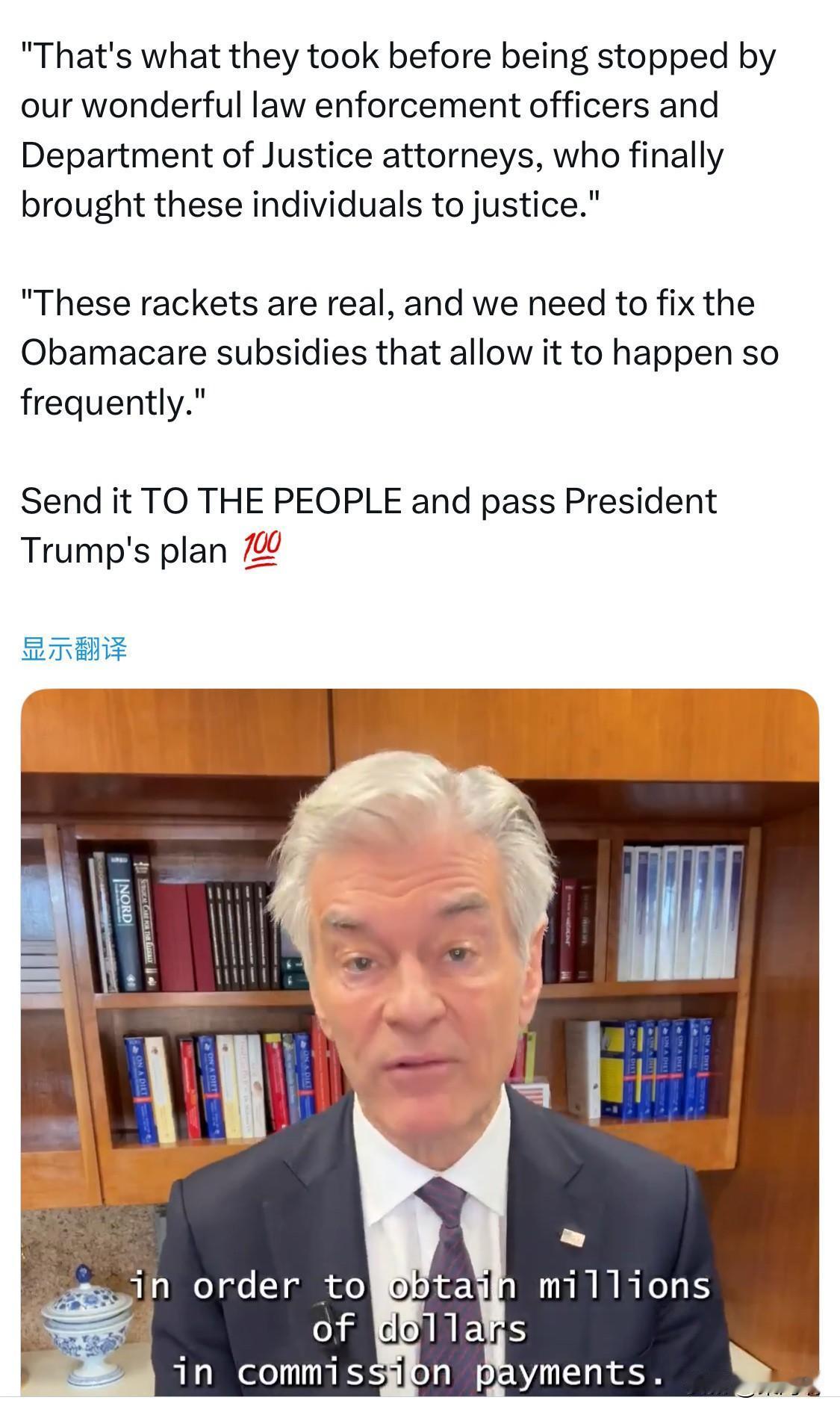Click the "of dollars" caption text in video
This screenshot has height=1415, width=840.
pyautogui.click(x=419, y=1328)
